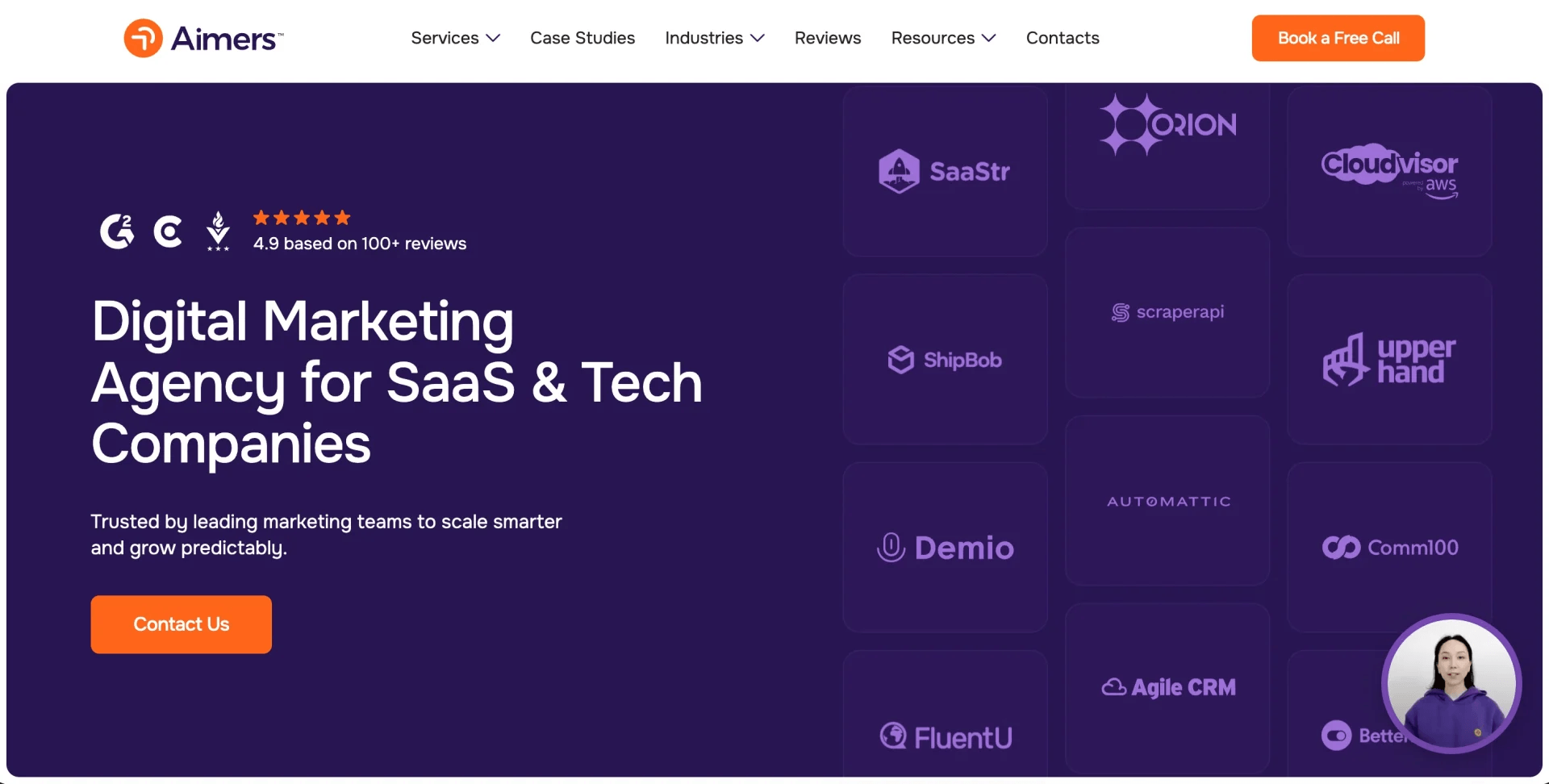The width and height of the screenshot is (1549, 784).
Task: Select the Upper Hand logo card
Action: coord(1389,359)
